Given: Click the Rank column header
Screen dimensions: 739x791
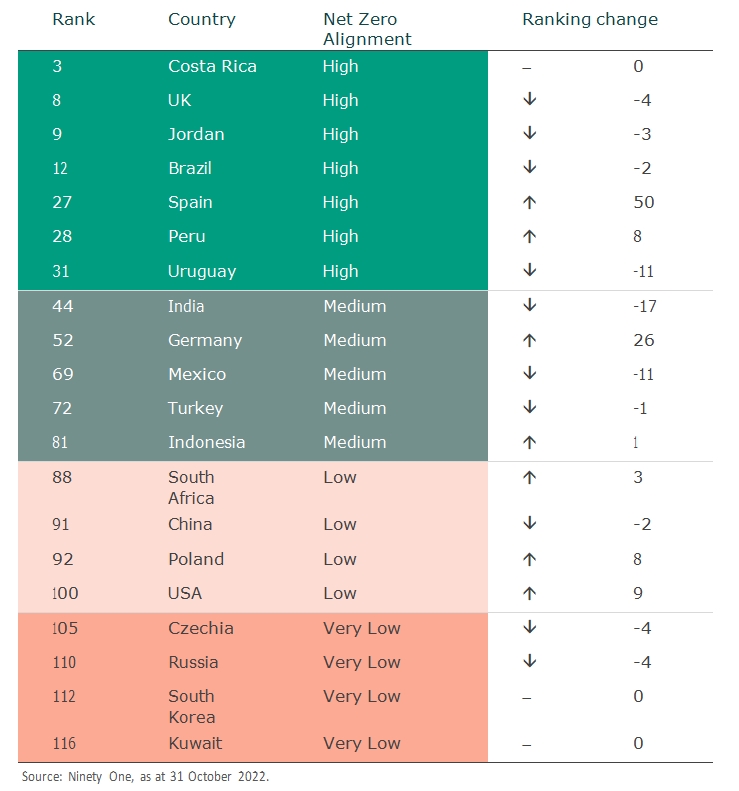Looking at the screenshot, I should (x=74, y=19).
